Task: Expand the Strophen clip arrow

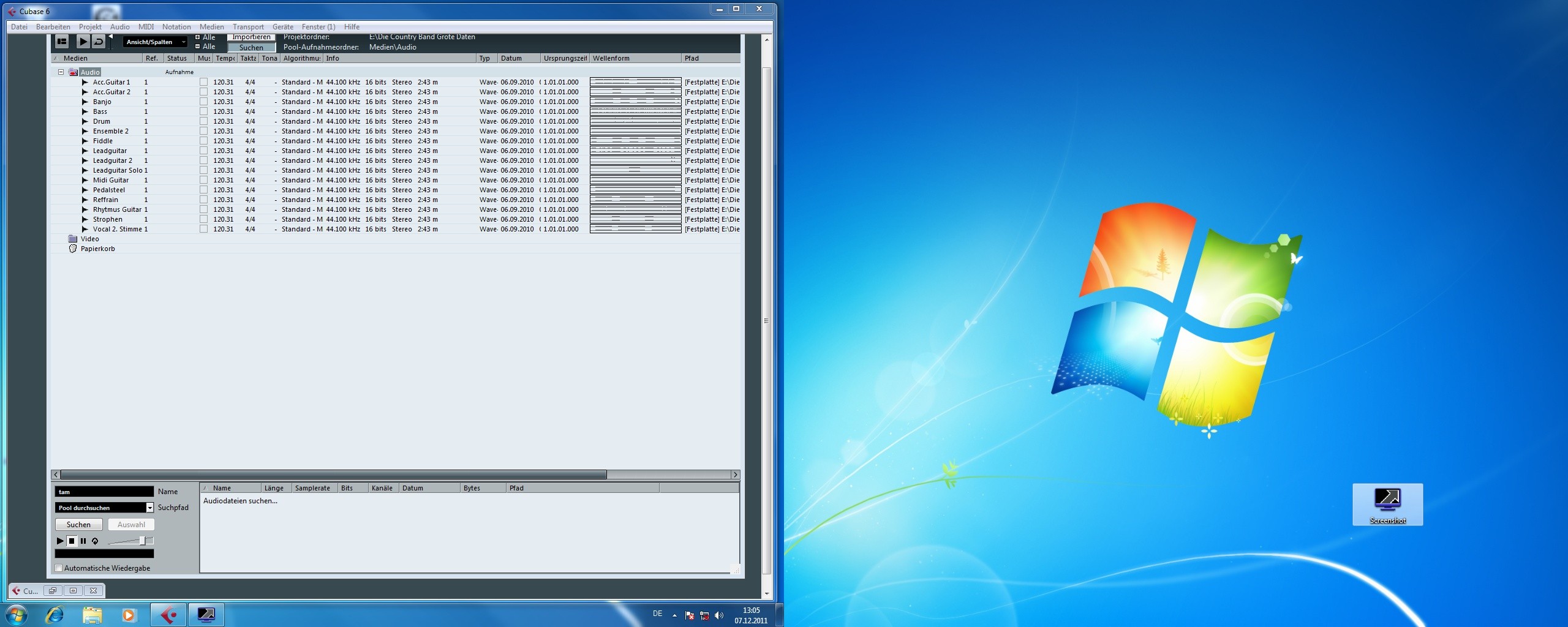Action: (x=85, y=219)
